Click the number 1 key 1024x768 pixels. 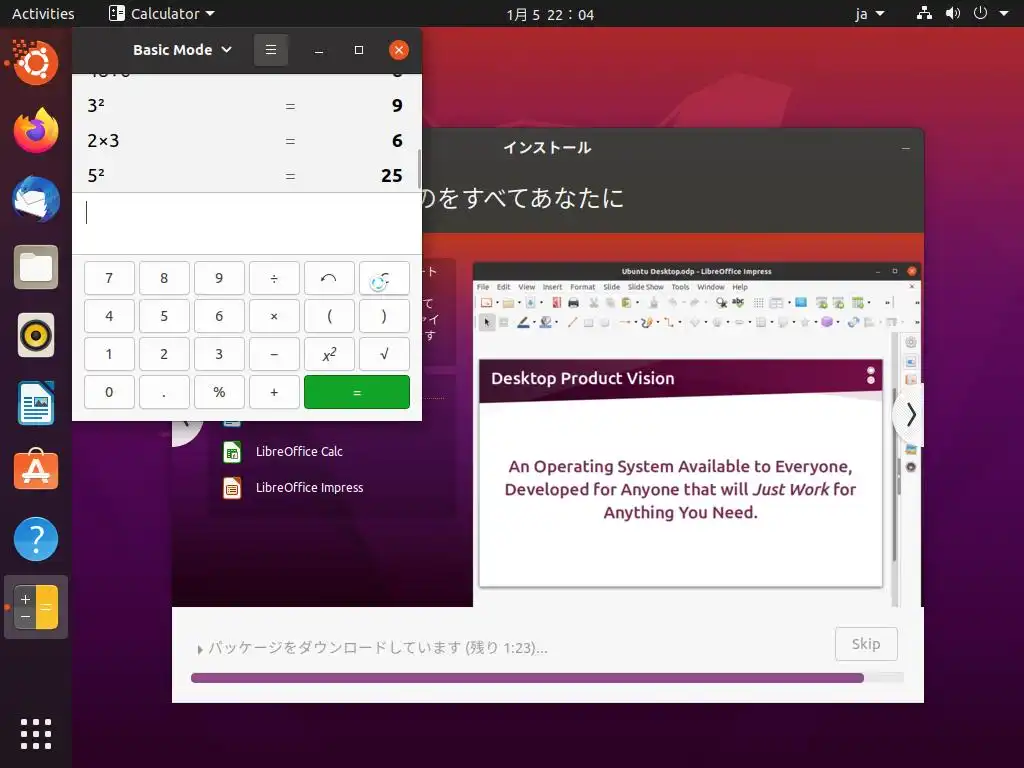(109, 354)
